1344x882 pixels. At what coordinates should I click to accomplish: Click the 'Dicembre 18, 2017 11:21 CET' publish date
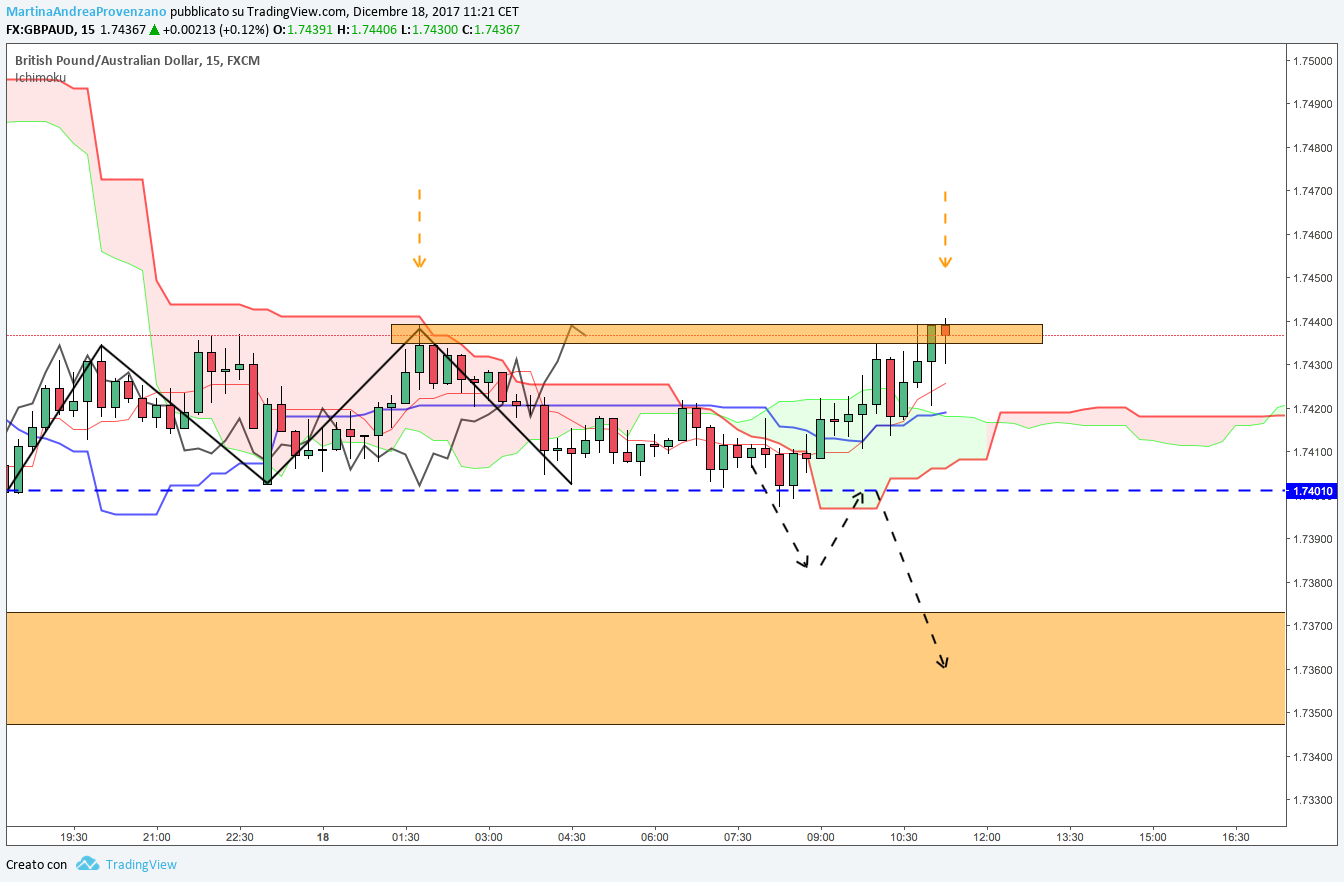click(433, 11)
